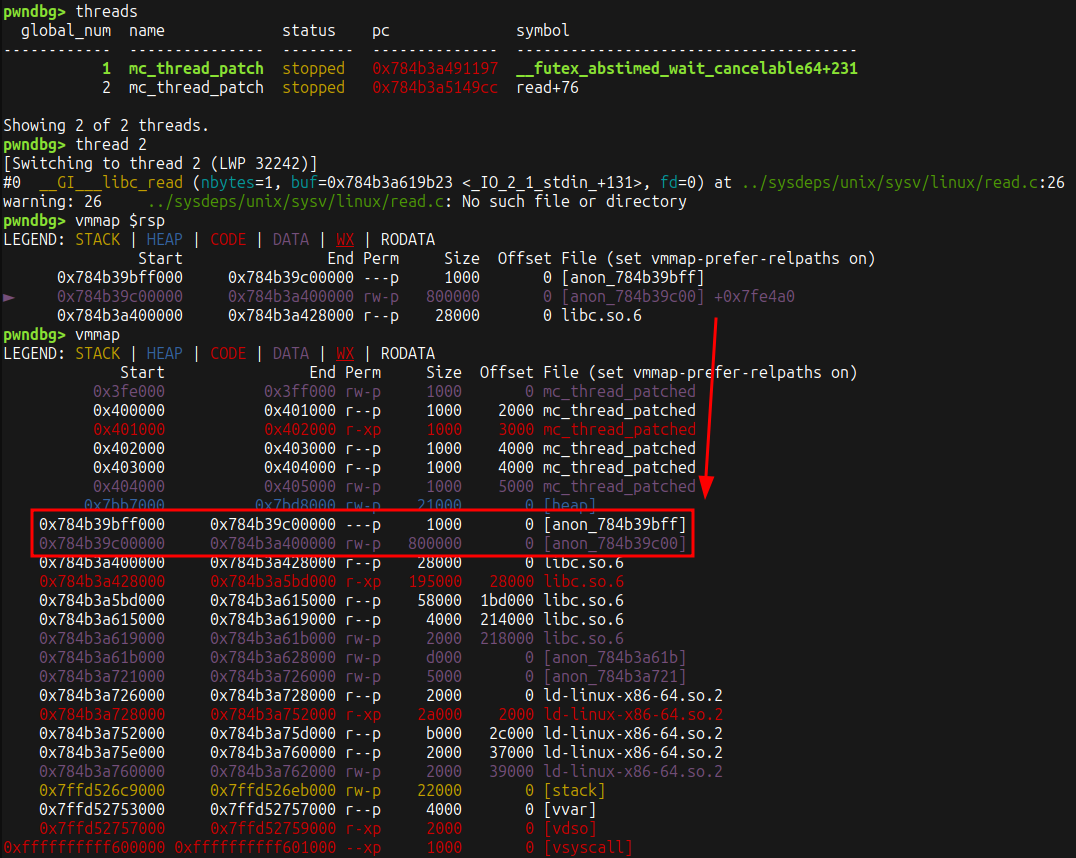The height and width of the screenshot is (858, 1076).
Task: Click the yellow [stack] mapping entry
Action: 574,791
